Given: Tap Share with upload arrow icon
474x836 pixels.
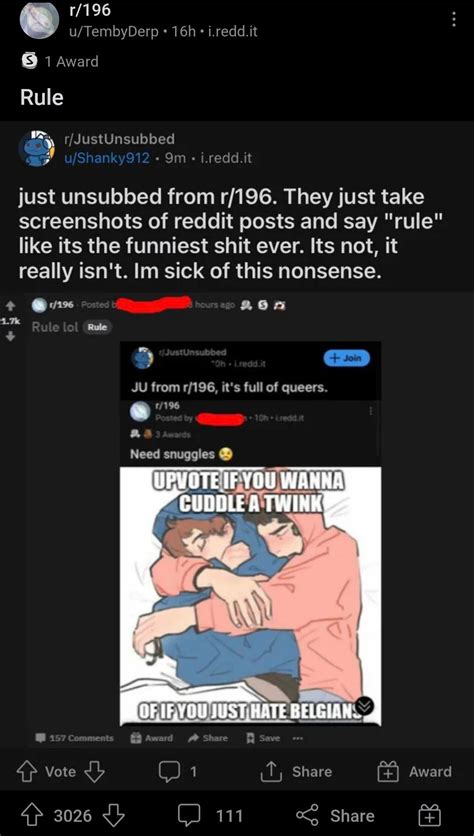Looking at the screenshot, I should [298, 771].
